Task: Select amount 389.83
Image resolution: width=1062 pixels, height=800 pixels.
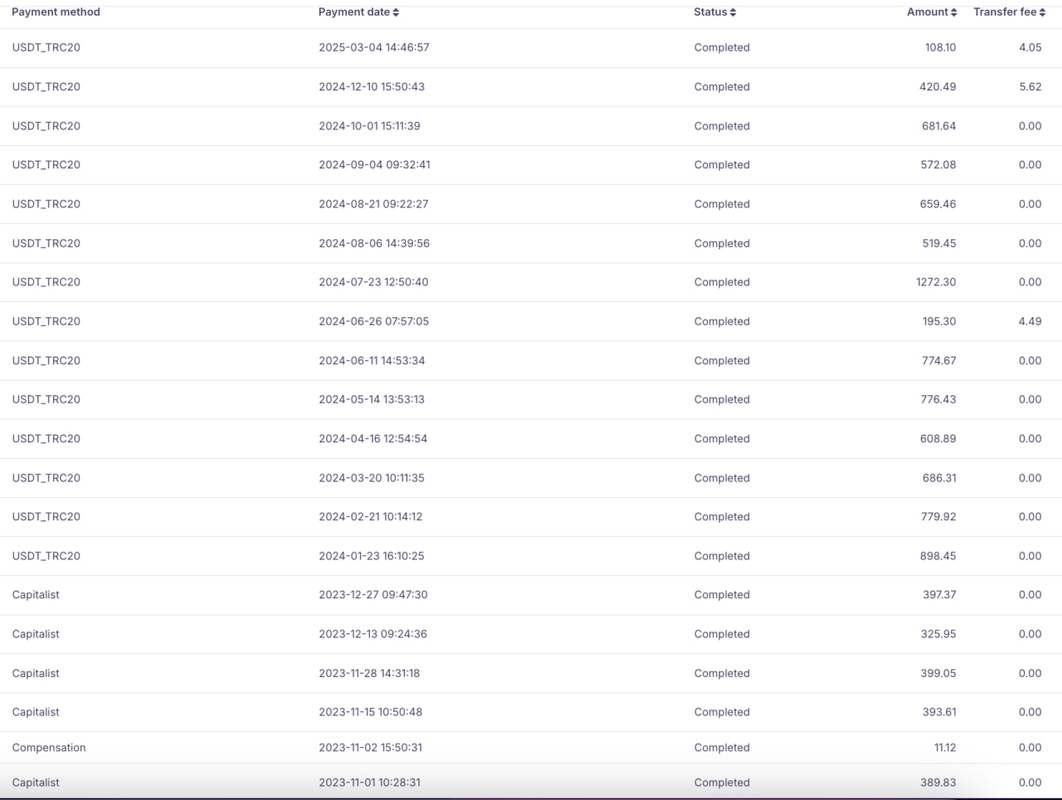Action: pos(938,782)
